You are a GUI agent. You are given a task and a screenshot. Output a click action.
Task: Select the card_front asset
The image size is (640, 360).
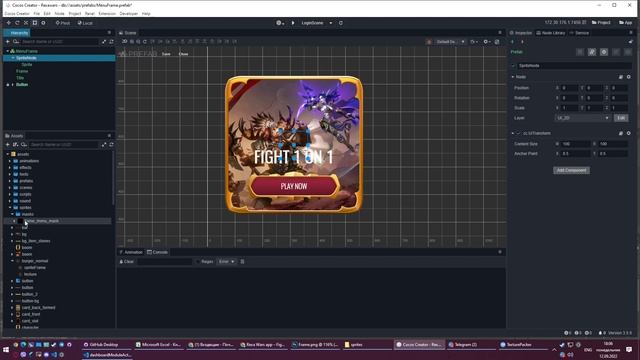[31, 314]
